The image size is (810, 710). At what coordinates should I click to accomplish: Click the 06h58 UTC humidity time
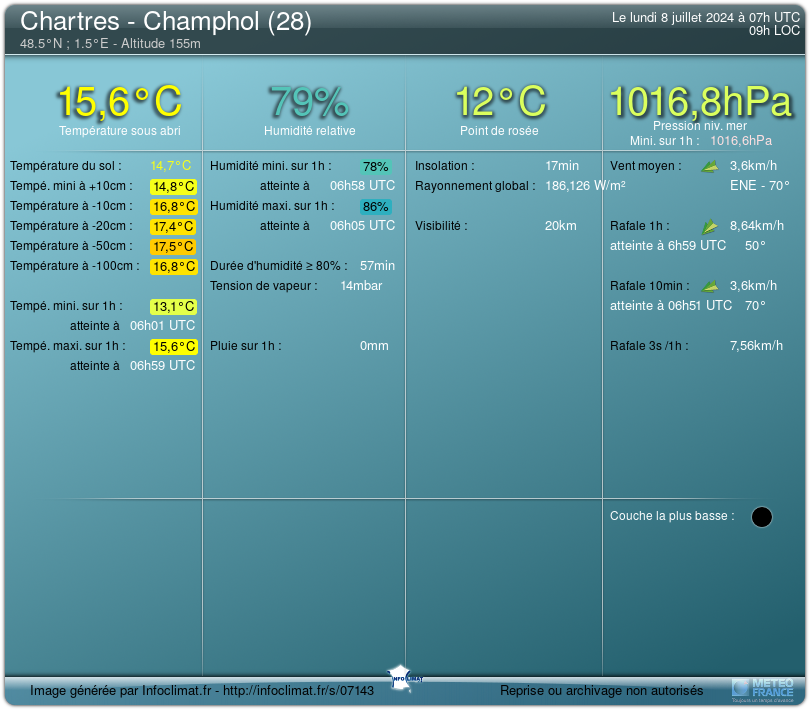362,186
